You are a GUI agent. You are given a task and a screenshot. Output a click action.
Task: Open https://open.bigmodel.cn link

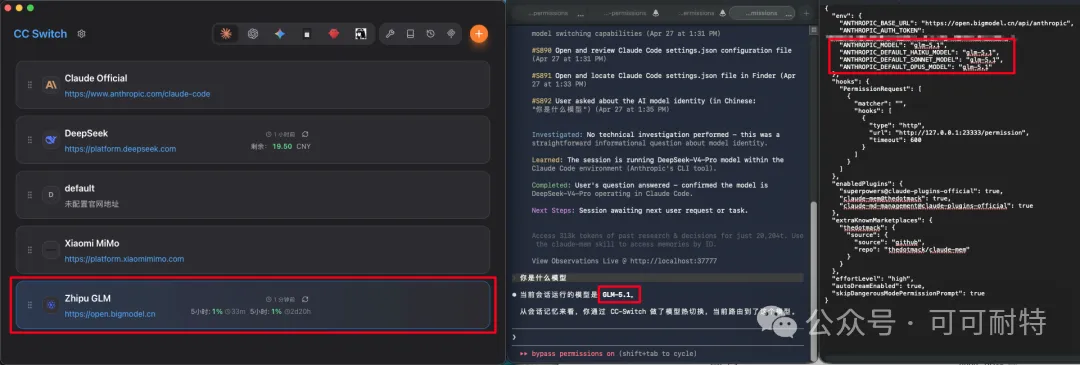110,314
